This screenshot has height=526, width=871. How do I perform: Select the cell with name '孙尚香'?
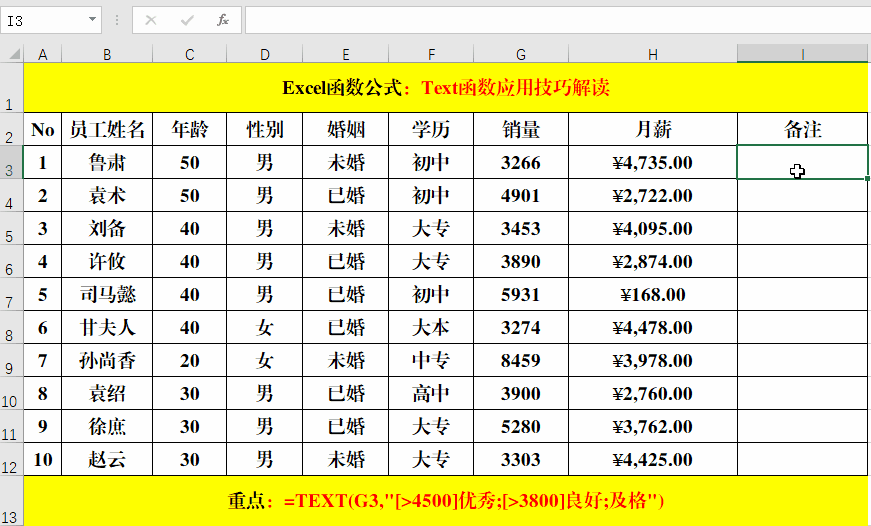click(107, 360)
